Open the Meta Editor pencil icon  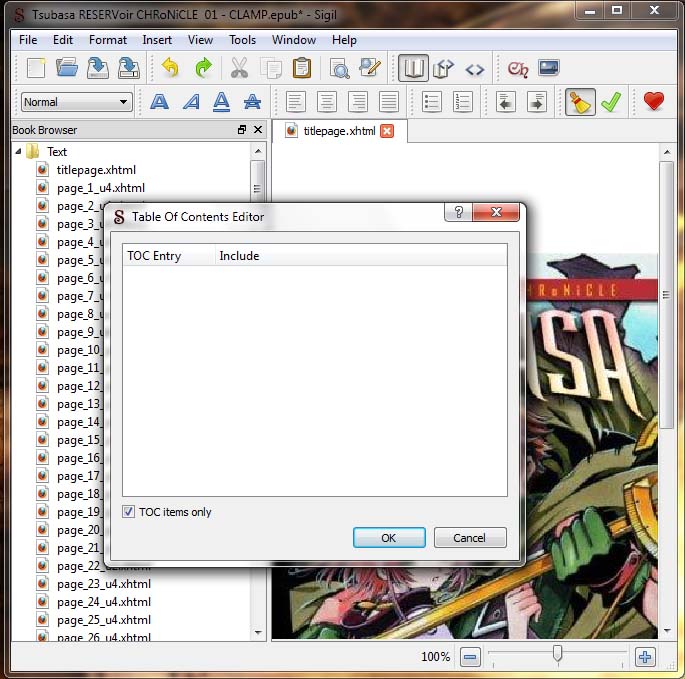tap(370, 68)
